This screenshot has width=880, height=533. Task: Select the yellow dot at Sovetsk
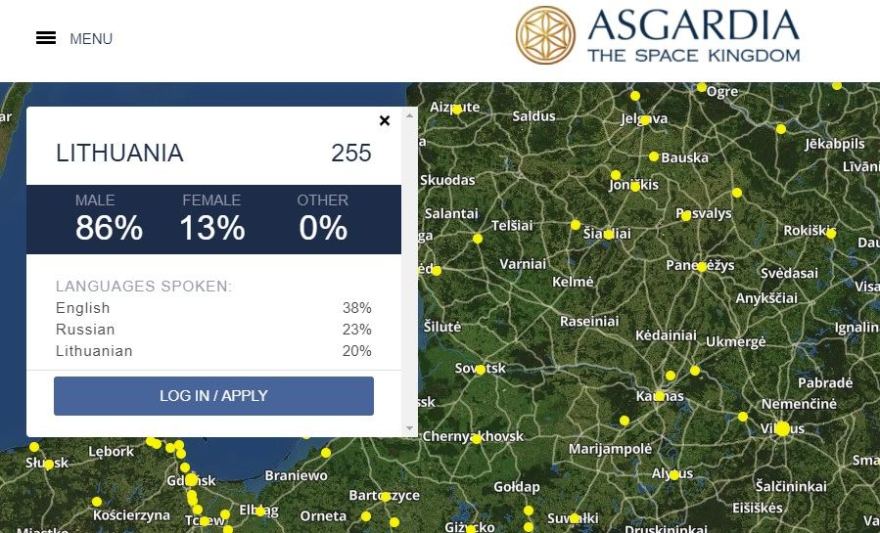pos(480,370)
